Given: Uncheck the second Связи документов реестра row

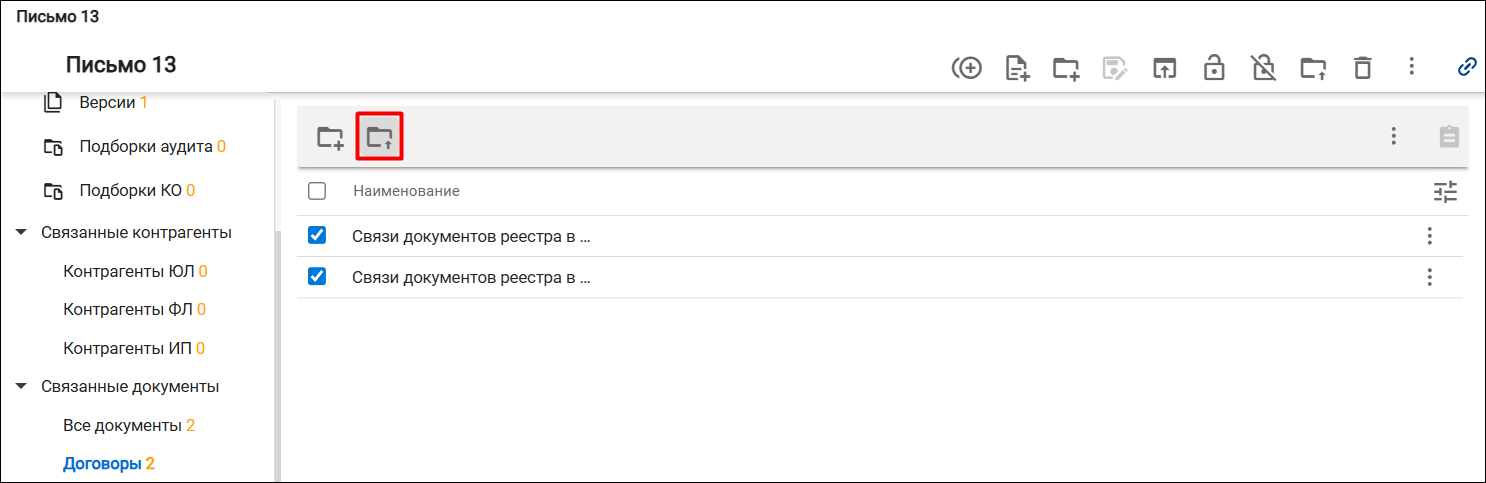Looking at the screenshot, I should click(317, 277).
